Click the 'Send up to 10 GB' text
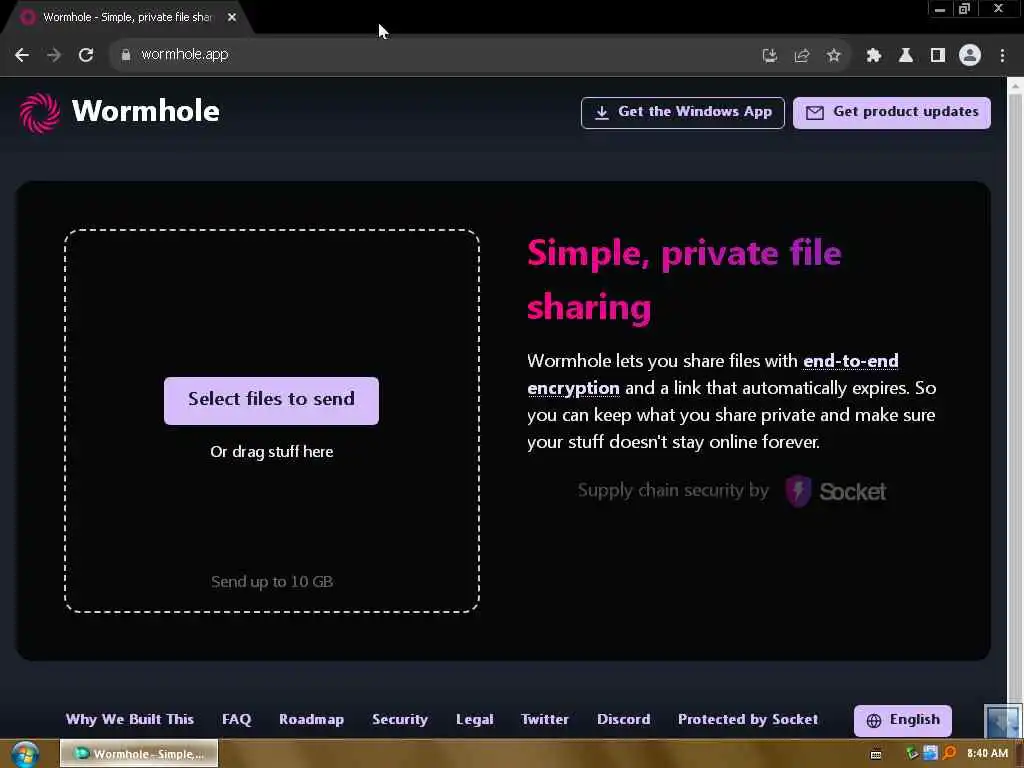This screenshot has height=768, width=1024. pos(272,581)
